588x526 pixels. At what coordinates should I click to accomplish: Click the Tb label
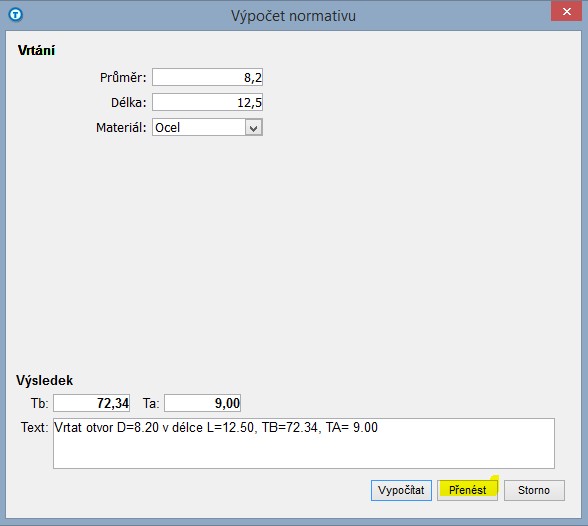click(x=40, y=404)
